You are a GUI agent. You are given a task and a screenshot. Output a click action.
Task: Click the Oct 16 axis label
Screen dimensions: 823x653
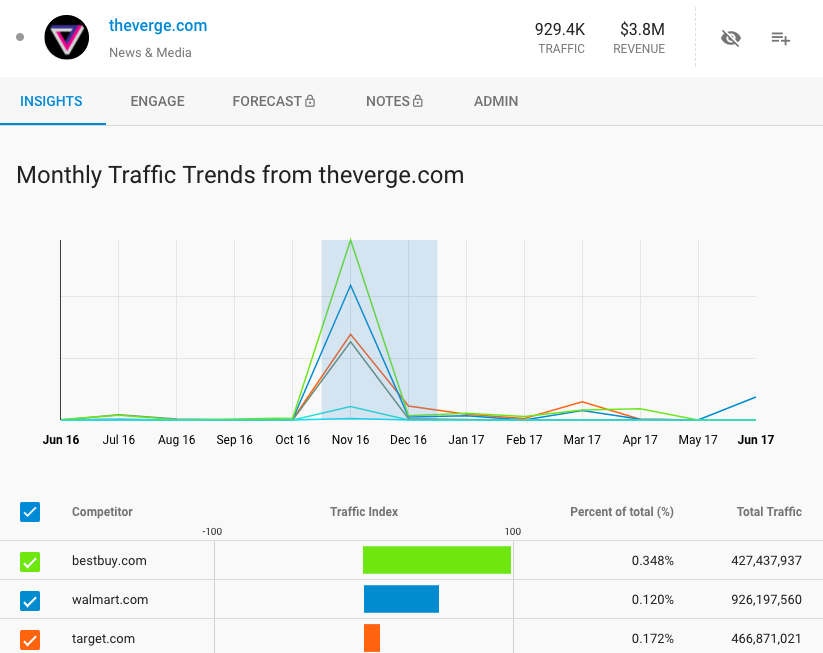292,440
